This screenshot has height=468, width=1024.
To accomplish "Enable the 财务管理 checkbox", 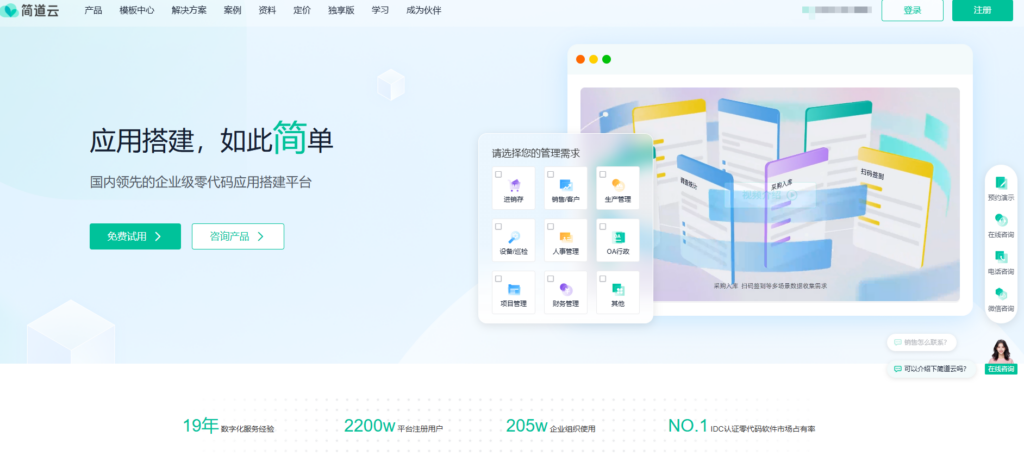I will (551, 279).
